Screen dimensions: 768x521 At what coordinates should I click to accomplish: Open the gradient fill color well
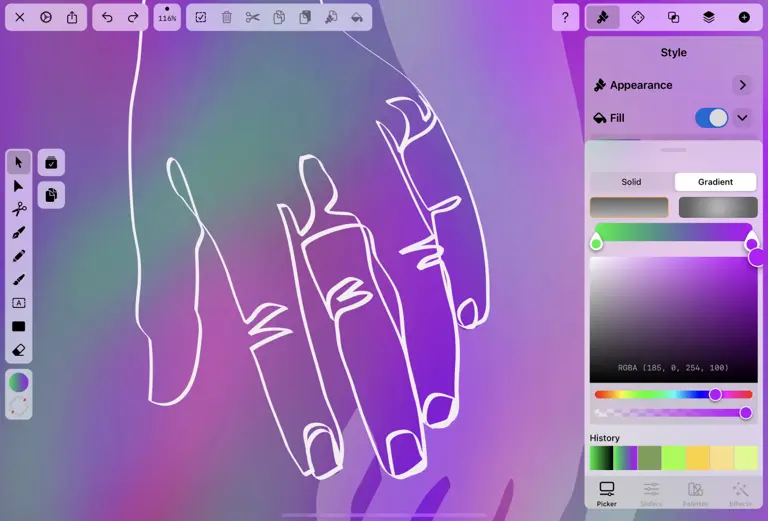coord(19,382)
